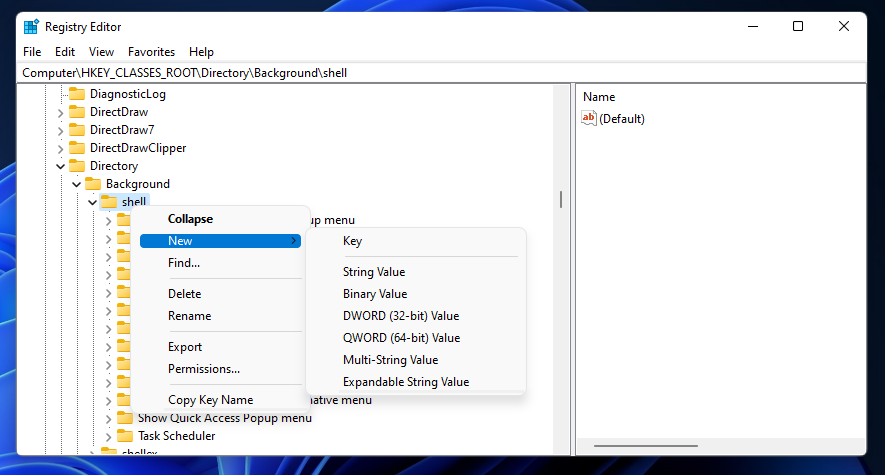Select the (Default) value entry
Viewport: 885px width, 475px height.
tap(621, 118)
